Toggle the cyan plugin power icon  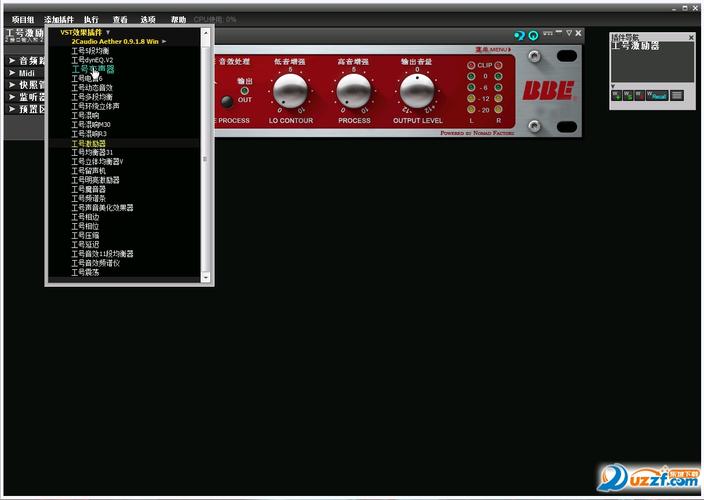[533, 35]
